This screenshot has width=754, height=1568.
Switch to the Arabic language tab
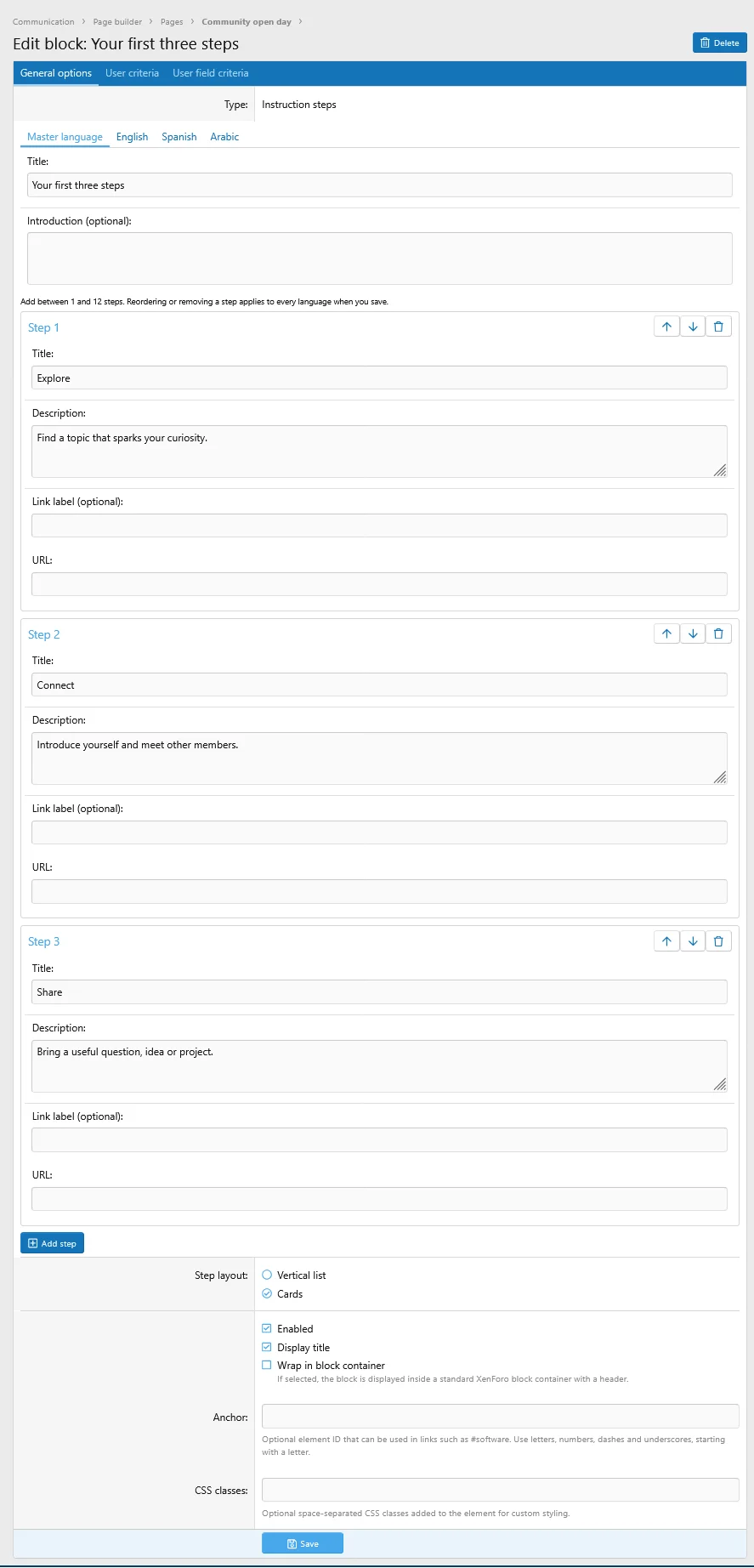[224, 137]
